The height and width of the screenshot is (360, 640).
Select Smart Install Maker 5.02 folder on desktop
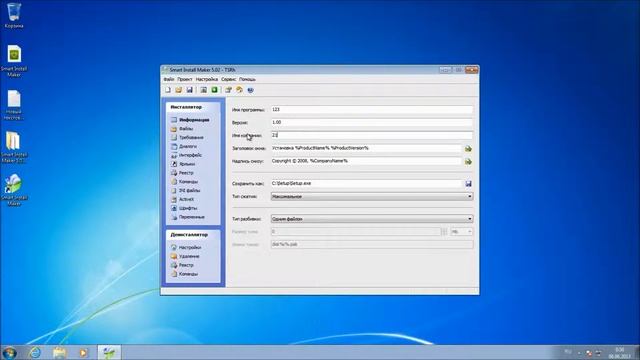[13, 147]
